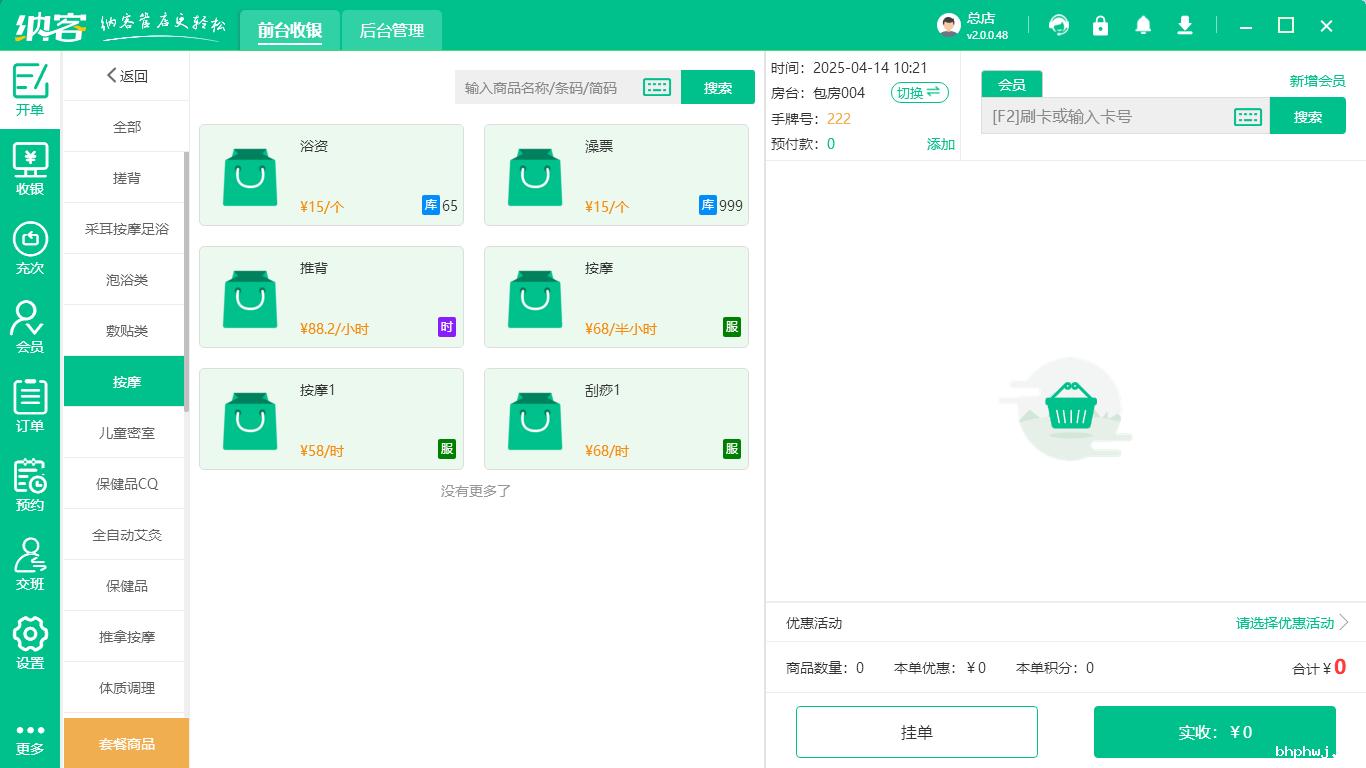Select the 儿童密室 category
This screenshot has height=768, width=1366.
coord(127,433)
